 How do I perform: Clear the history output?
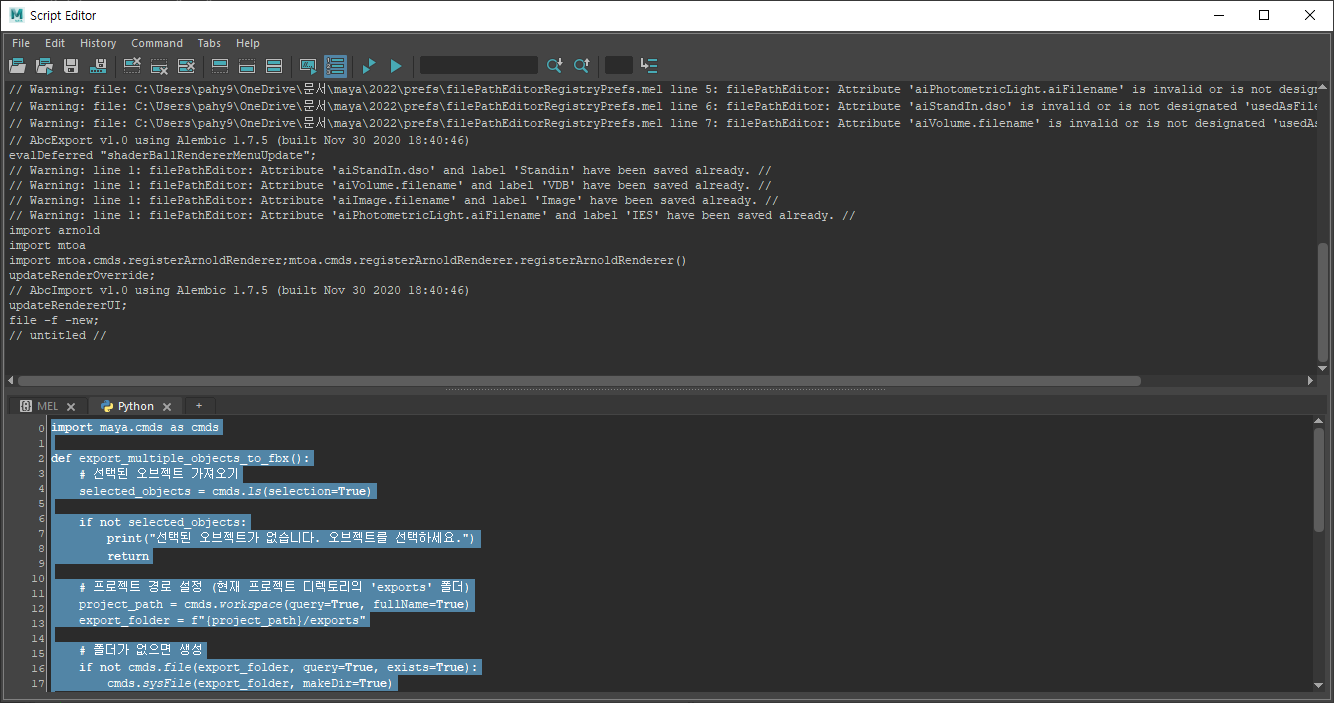(x=132, y=66)
